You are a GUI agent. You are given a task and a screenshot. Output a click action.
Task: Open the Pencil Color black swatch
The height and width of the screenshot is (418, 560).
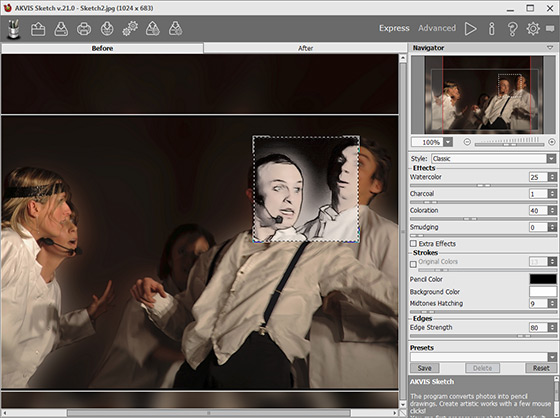click(x=542, y=279)
